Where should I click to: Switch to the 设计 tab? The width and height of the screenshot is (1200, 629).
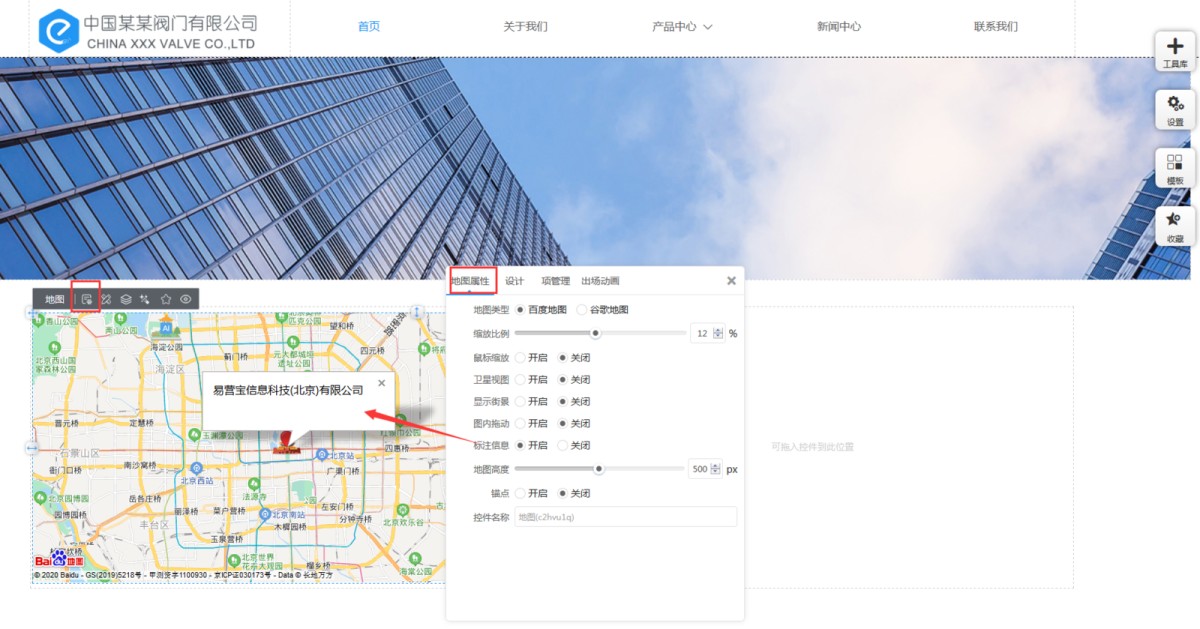514,281
